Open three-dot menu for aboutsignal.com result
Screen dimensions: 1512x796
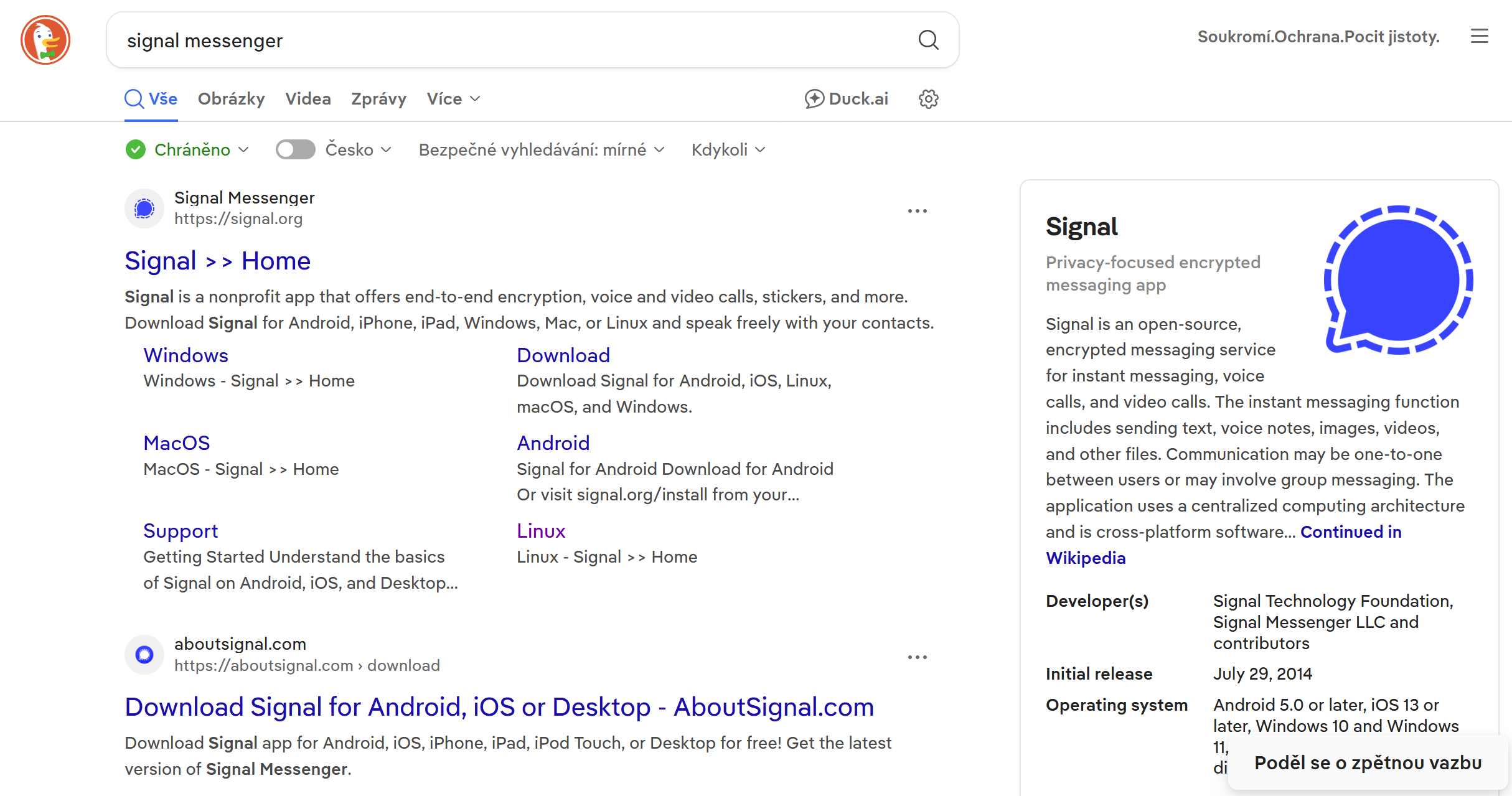917,657
